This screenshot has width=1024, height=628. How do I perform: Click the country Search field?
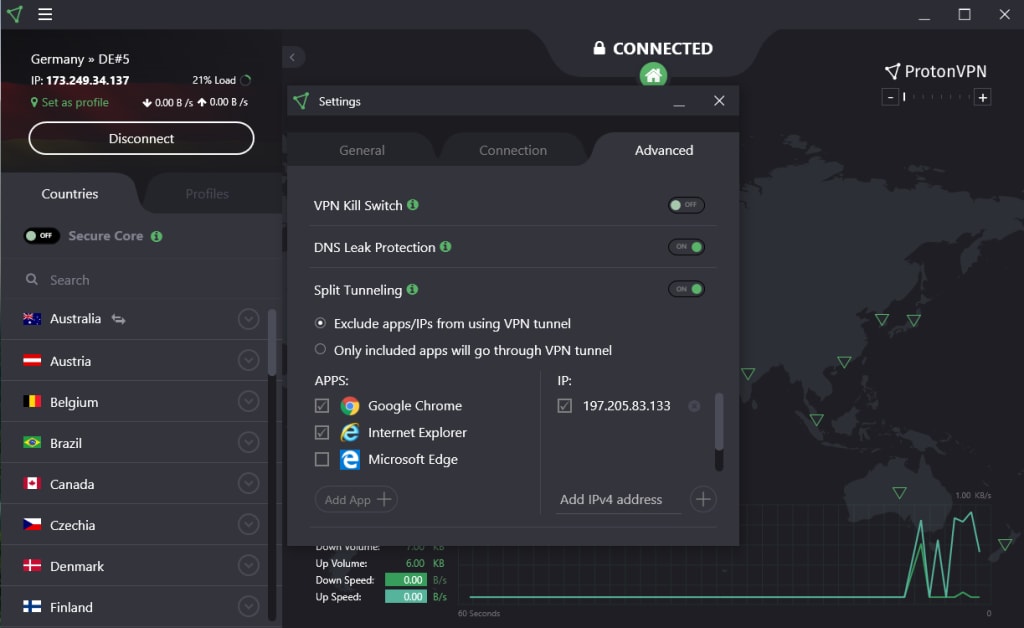coord(142,279)
